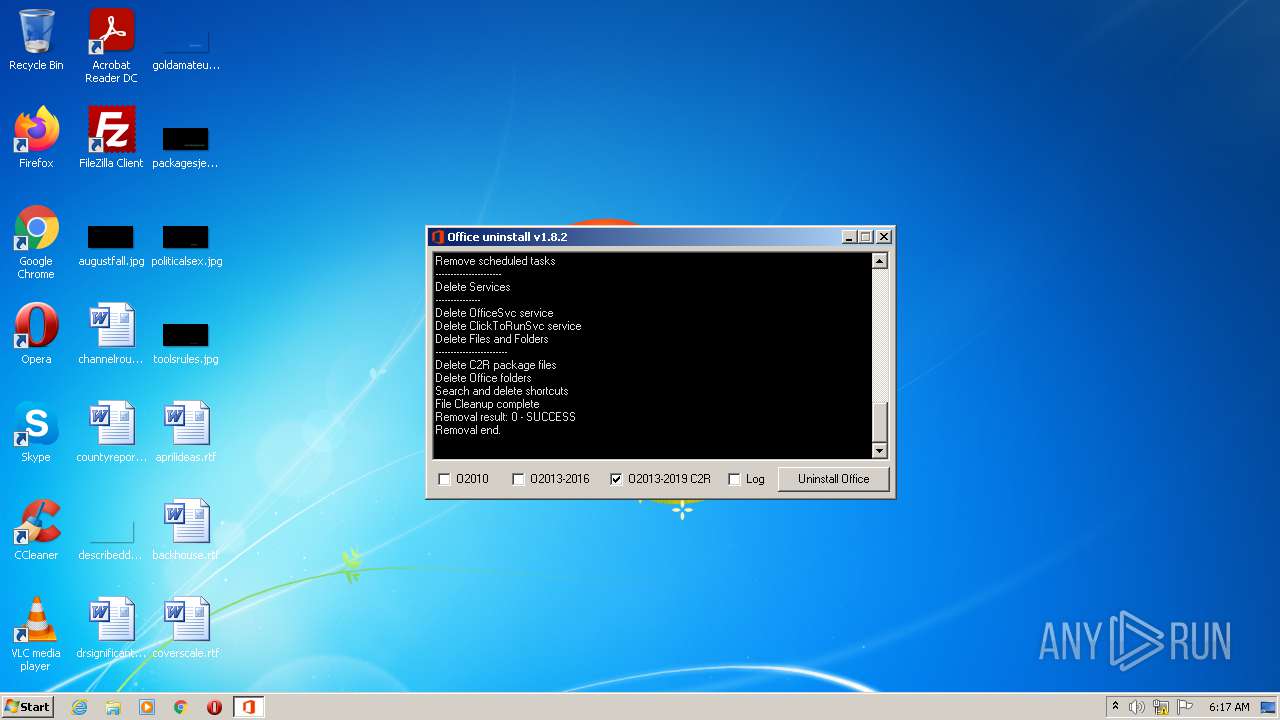
Task: Launch FileZilla Client shortcut
Action: (111, 138)
